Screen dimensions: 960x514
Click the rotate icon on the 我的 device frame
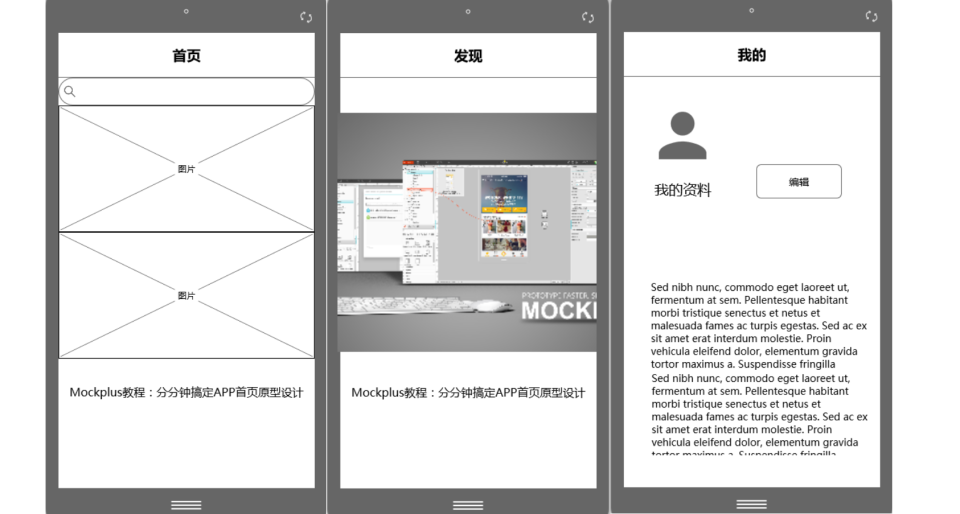(871, 16)
